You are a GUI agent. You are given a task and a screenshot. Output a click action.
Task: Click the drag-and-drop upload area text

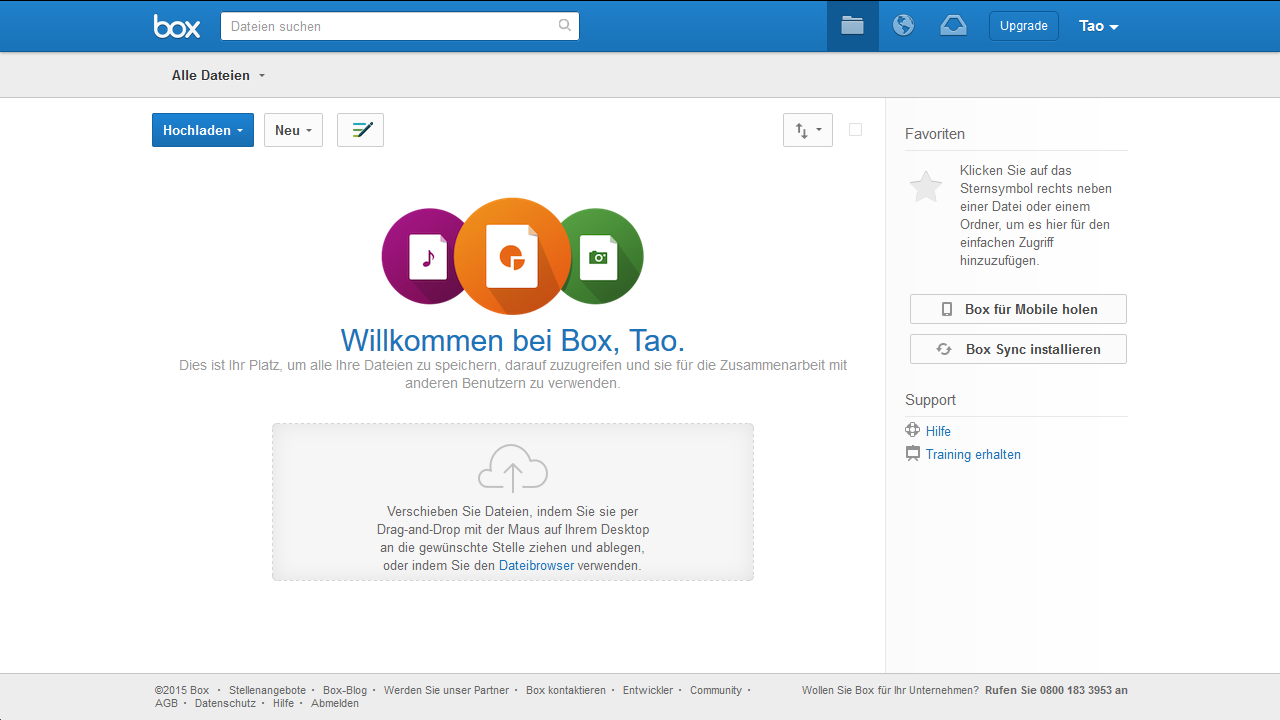tap(513, 538)
